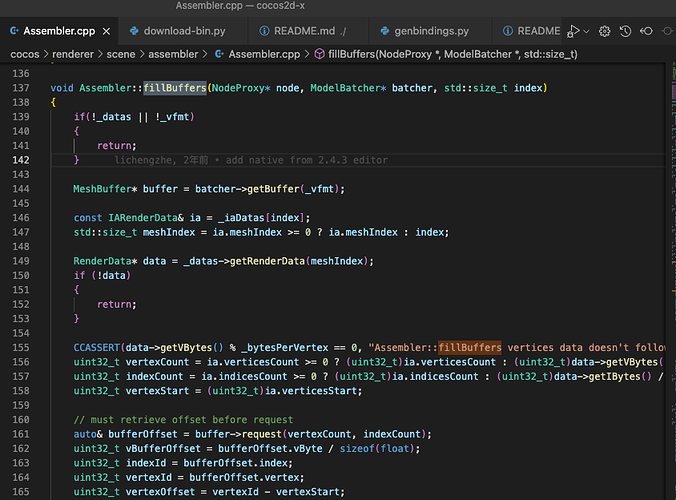Click line number 155 in the gutter
676x500 pixels.
tap(21, 348)
